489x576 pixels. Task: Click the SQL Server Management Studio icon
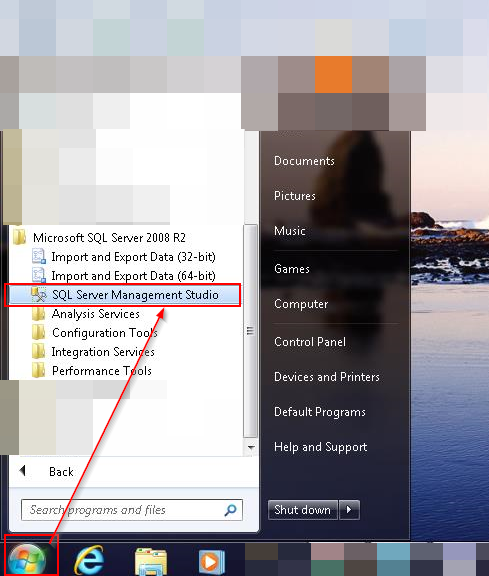pos(39,295)
